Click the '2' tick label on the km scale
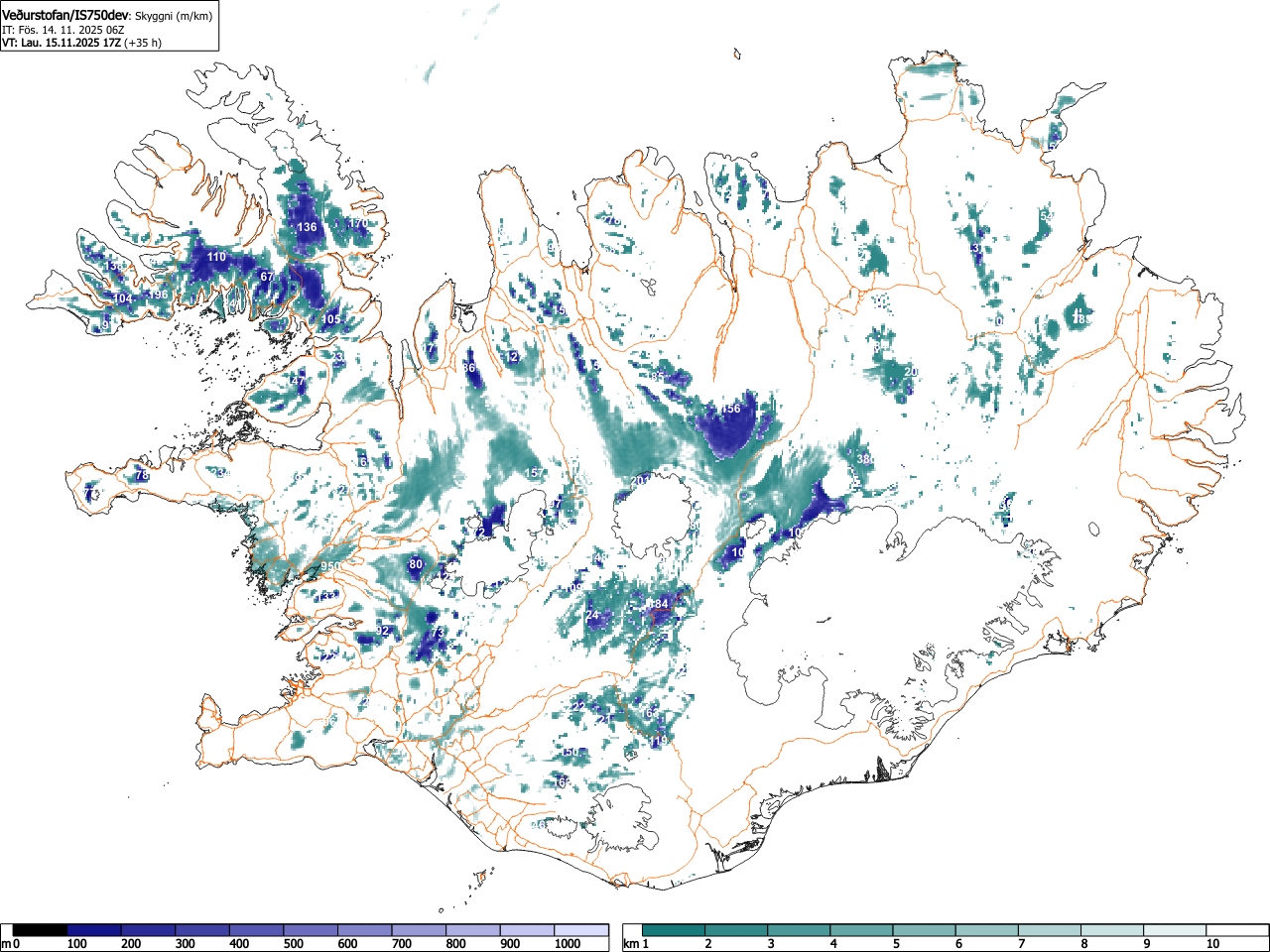Screen dimensions: 1270x952 point(708,944)
